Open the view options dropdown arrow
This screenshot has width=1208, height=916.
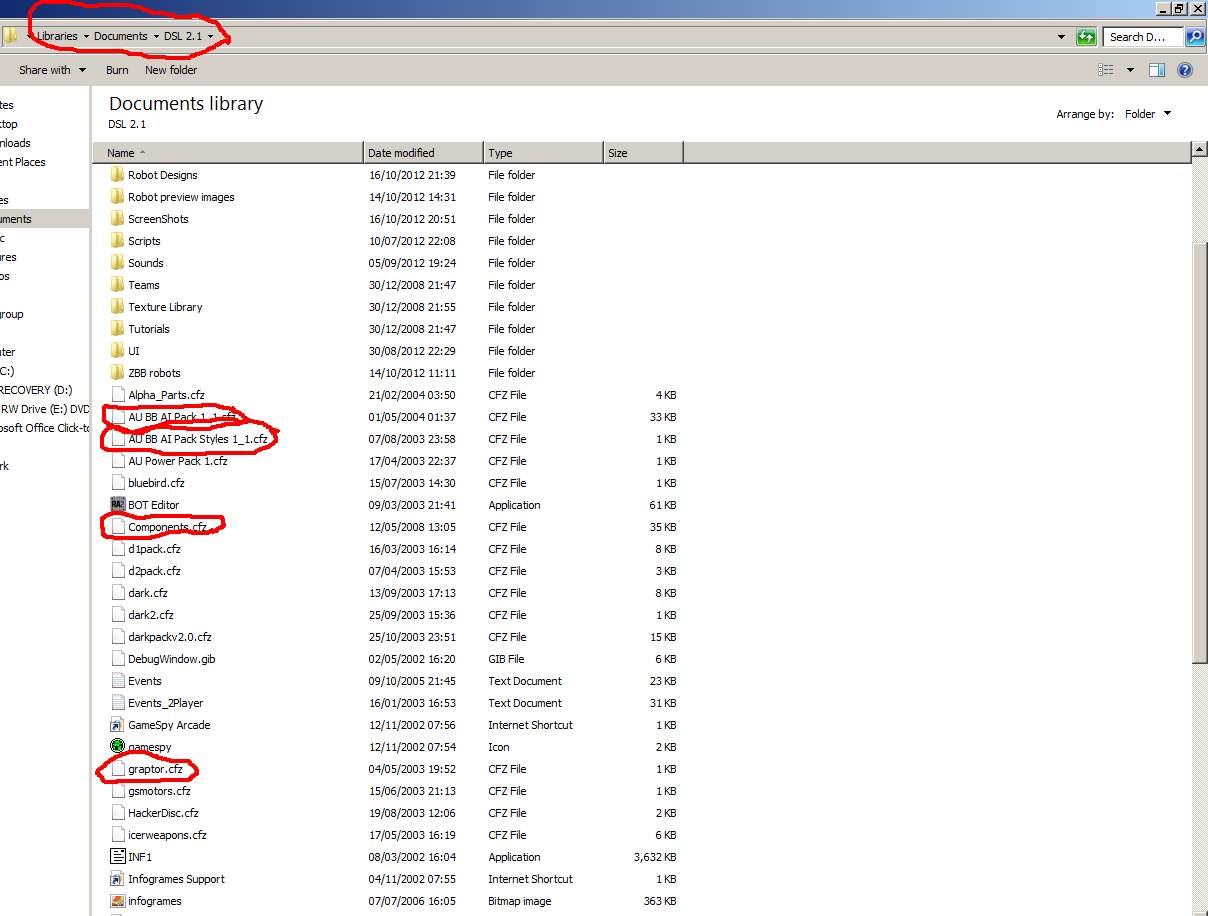click(1130, 70)
